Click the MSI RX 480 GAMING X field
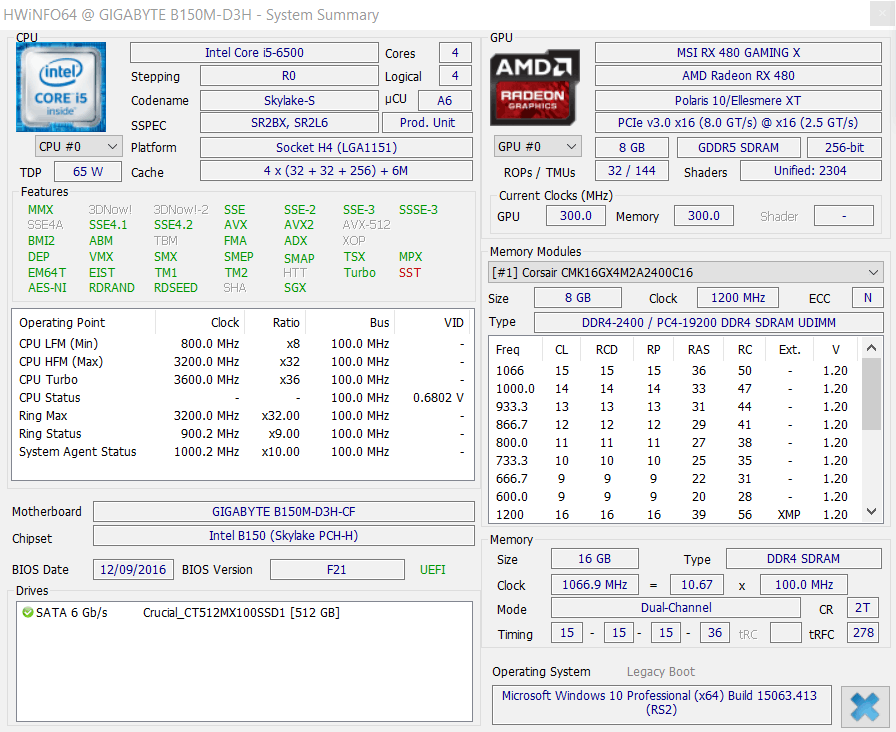This screenshot has width=896, height=732. tap(738, 53)
